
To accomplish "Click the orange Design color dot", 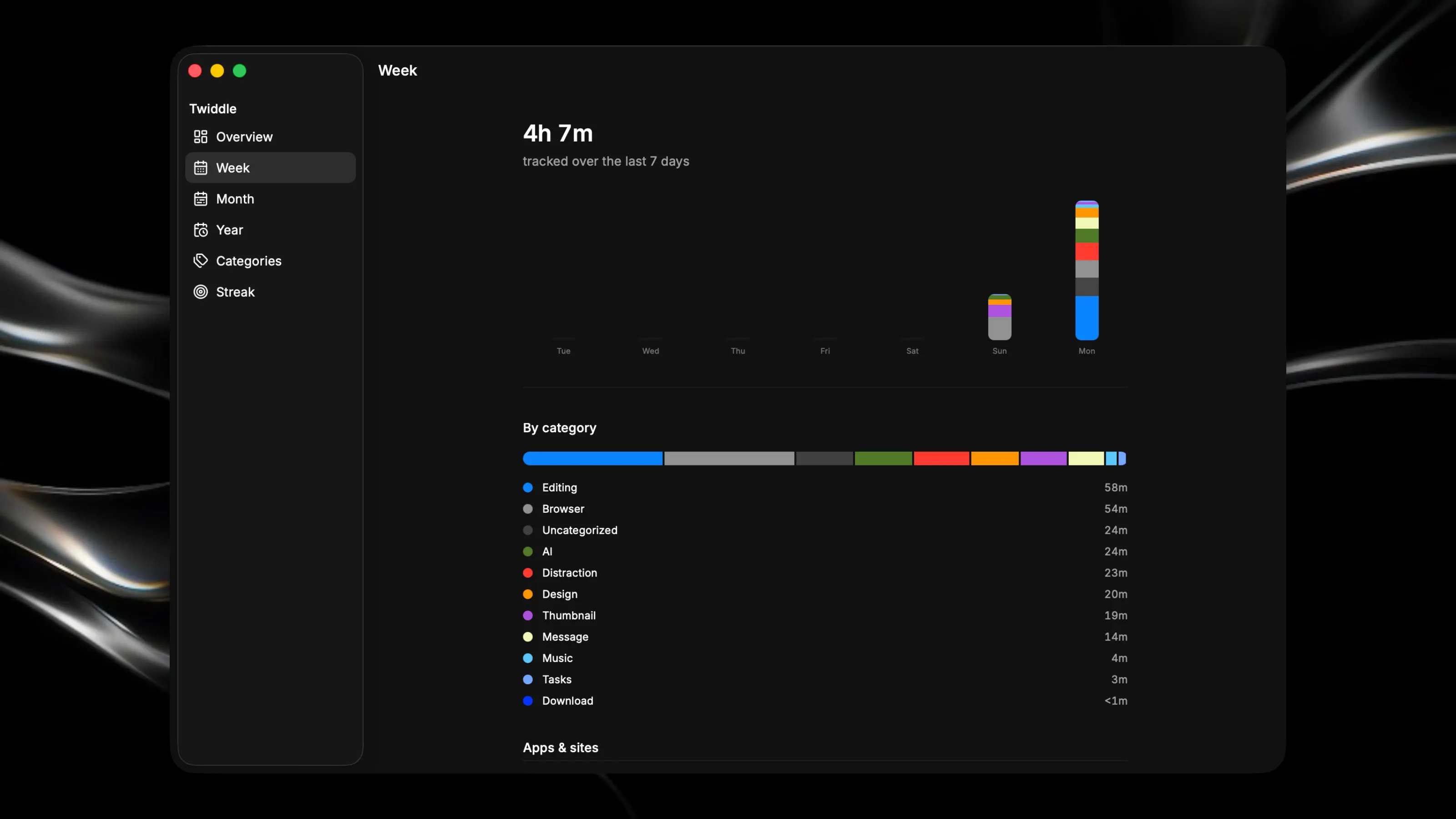I will point(528,594).
